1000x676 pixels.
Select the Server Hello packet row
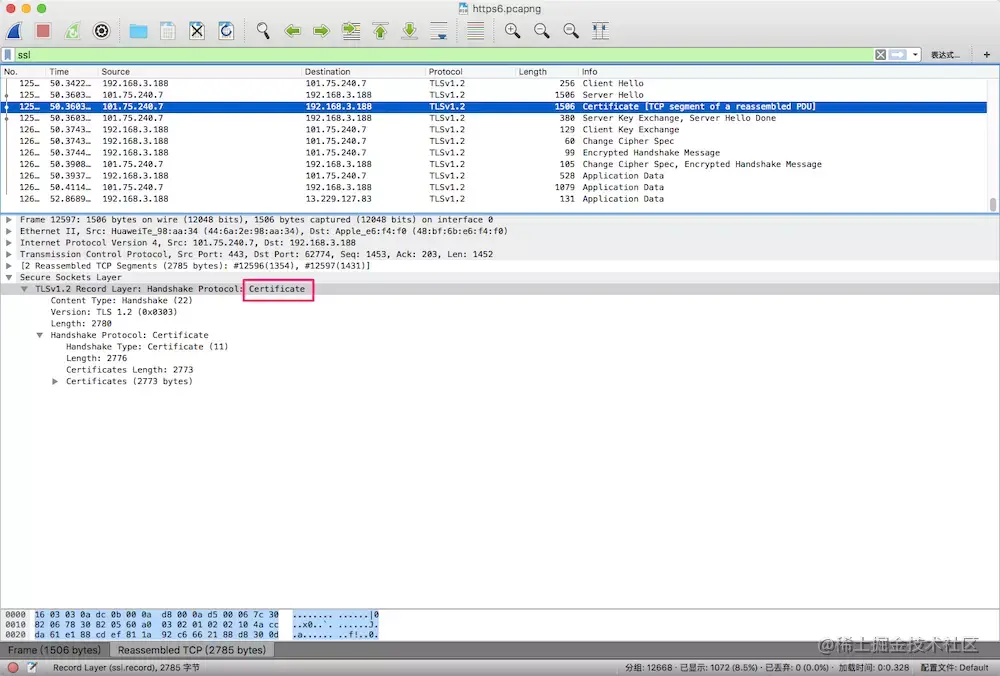[494, 95]
